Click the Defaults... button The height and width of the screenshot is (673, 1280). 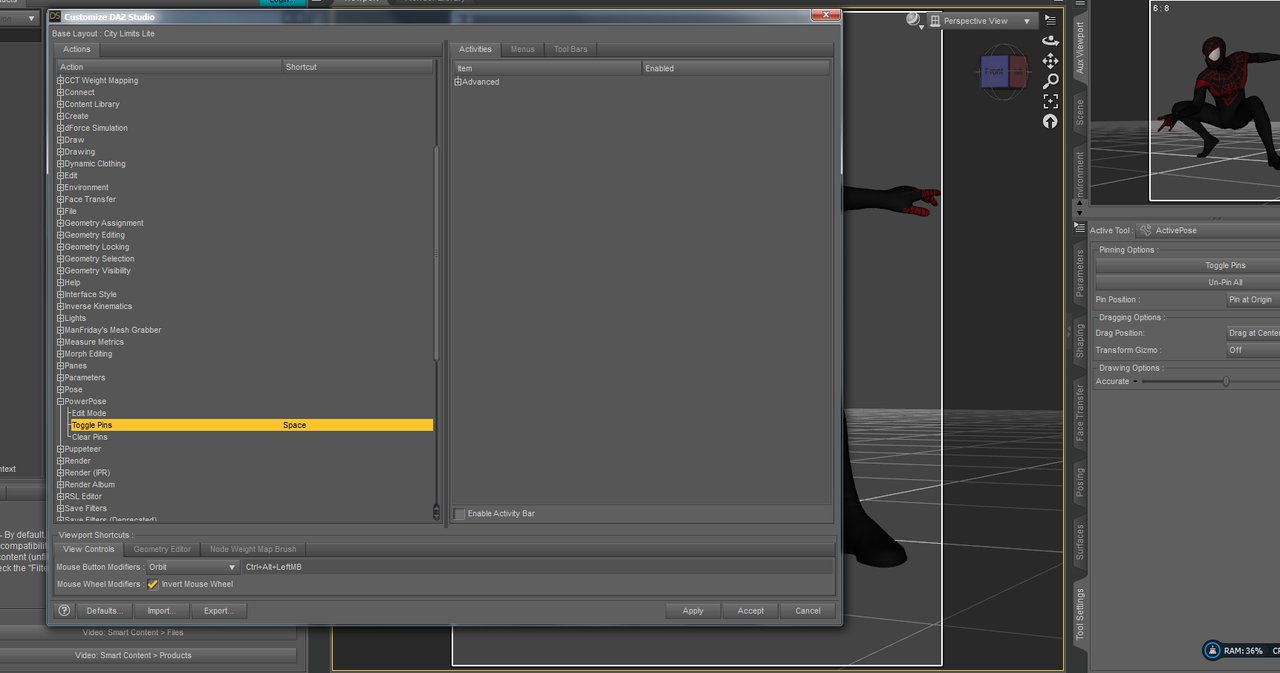point(104,611)
